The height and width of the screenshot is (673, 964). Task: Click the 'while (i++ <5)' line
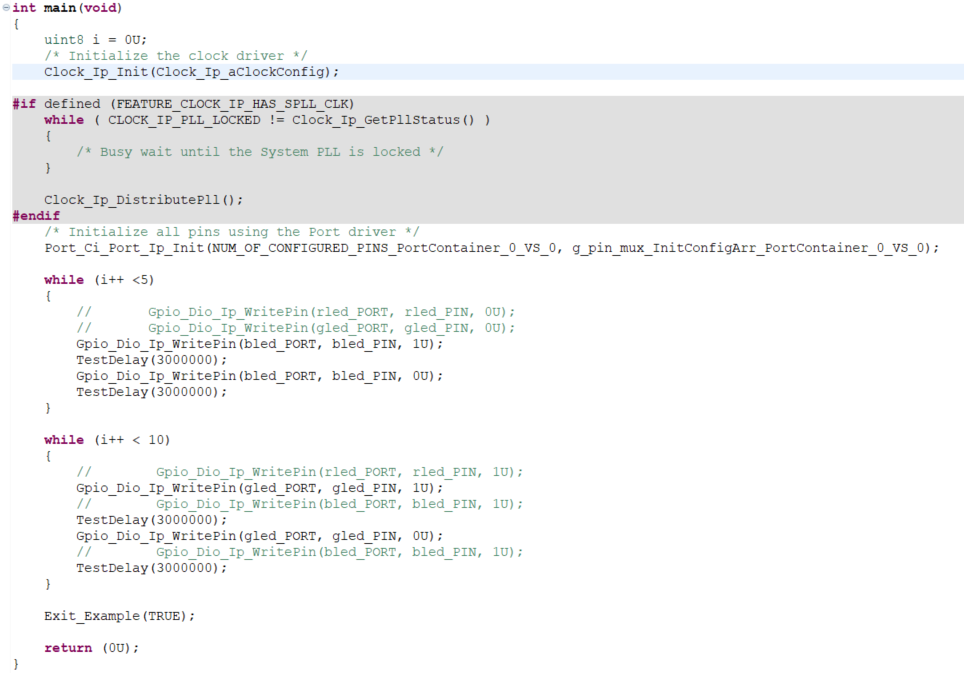[99, 280]
